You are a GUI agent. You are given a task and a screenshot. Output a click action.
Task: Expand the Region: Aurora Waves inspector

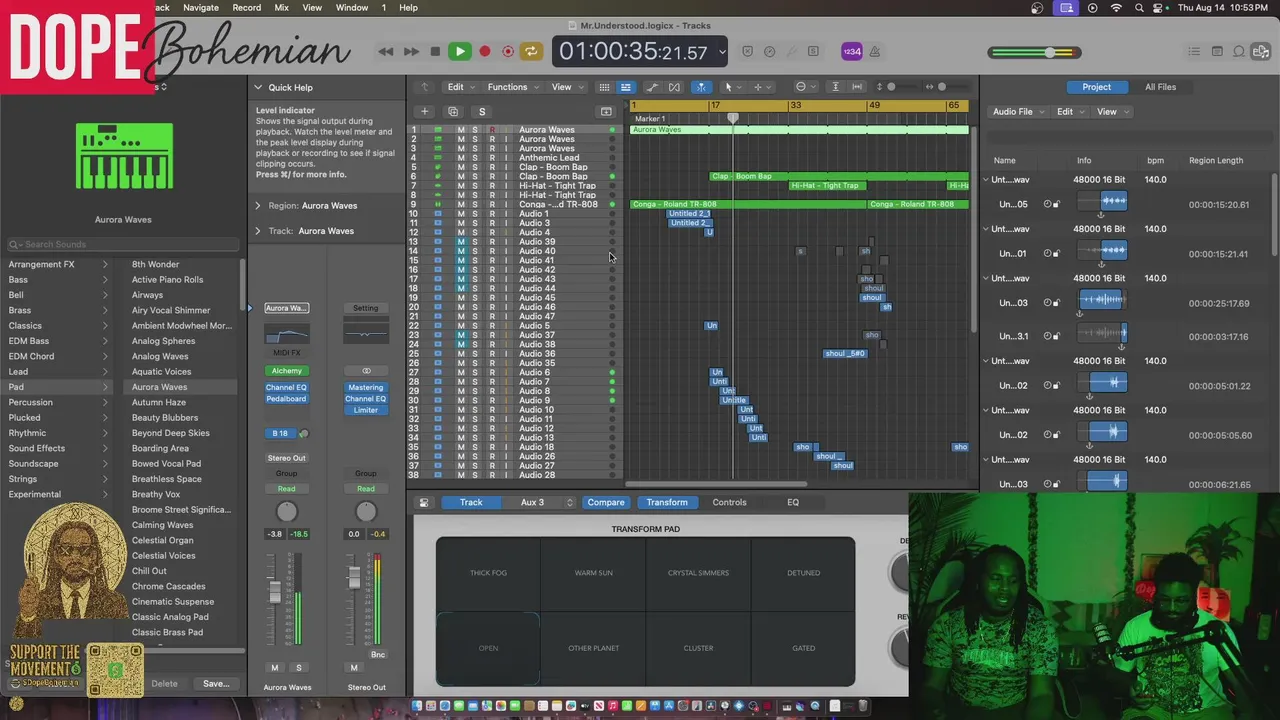[x=258, y=206]
